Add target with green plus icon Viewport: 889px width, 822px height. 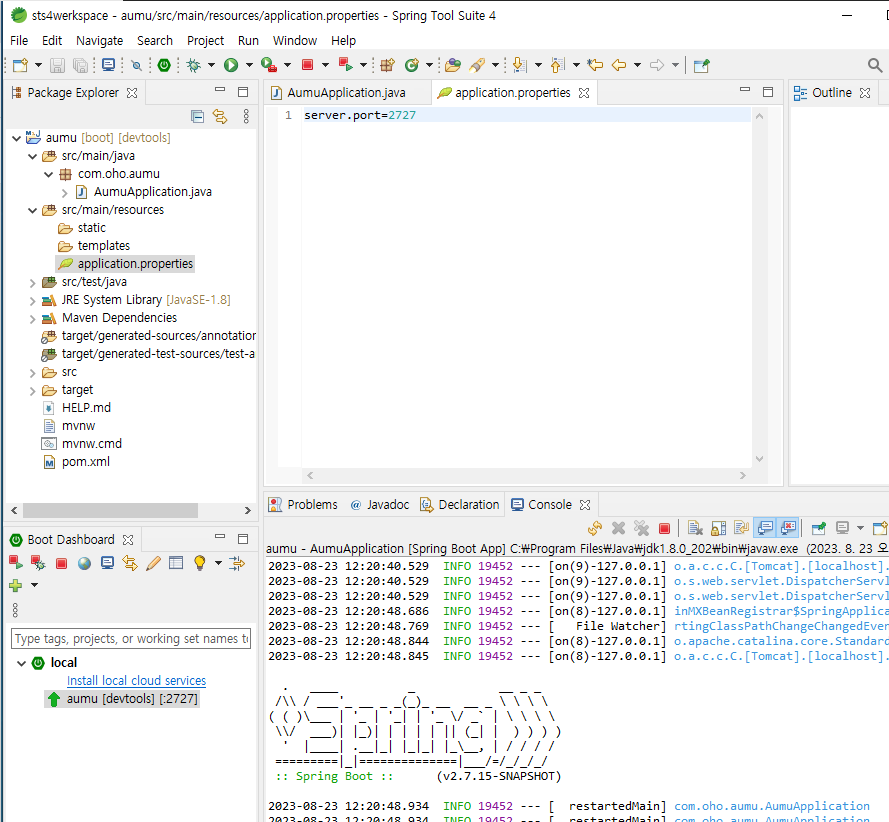click(x=16, y=586)
